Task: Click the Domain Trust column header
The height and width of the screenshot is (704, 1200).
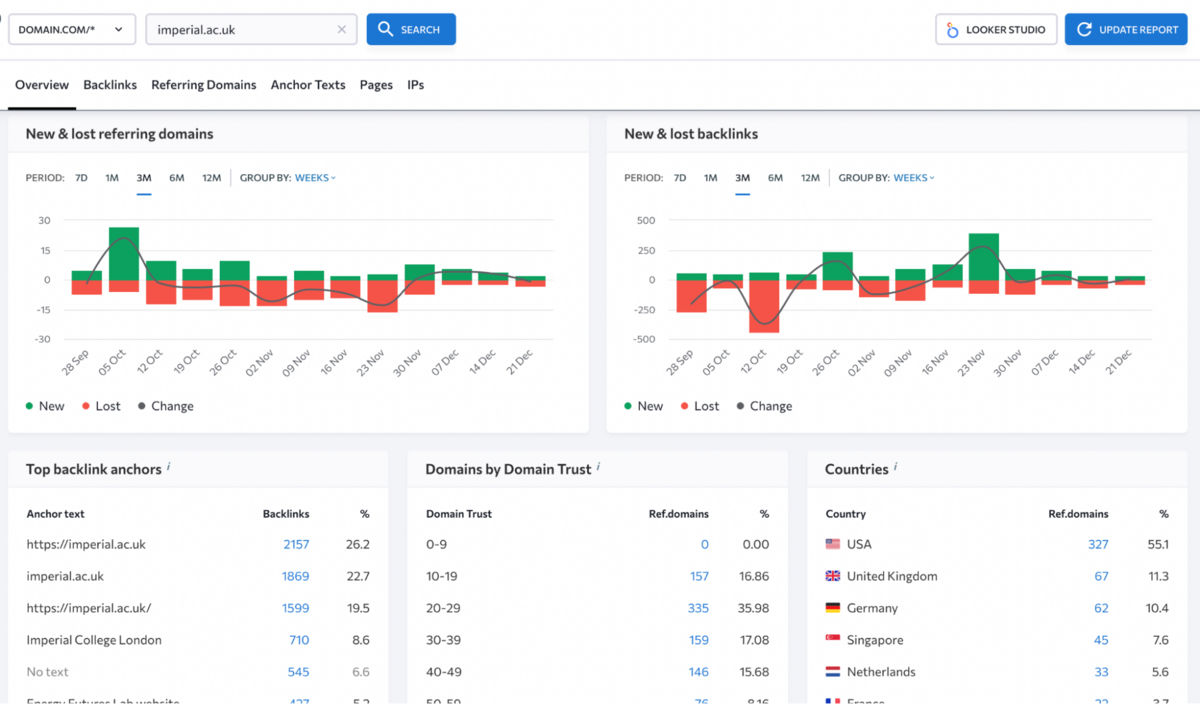Action: pos(459,514)
